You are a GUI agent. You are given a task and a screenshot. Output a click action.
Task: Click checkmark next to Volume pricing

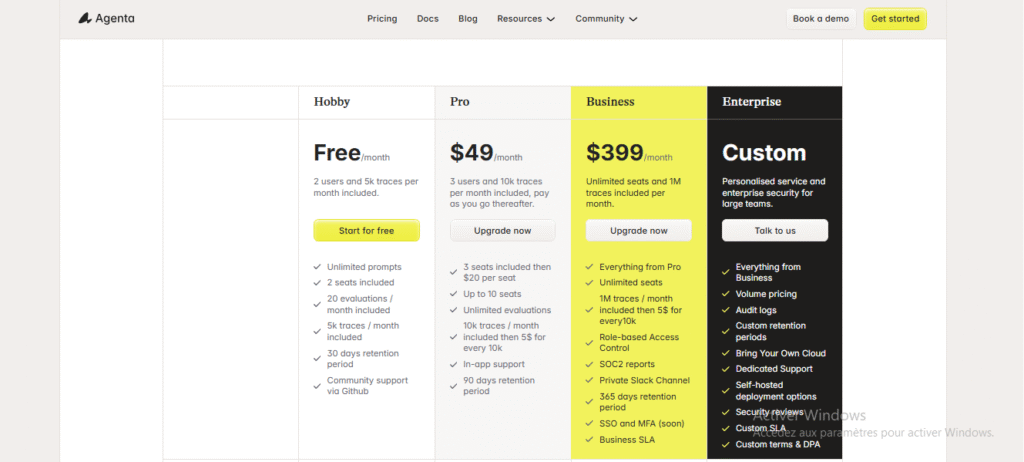(726, 294)
